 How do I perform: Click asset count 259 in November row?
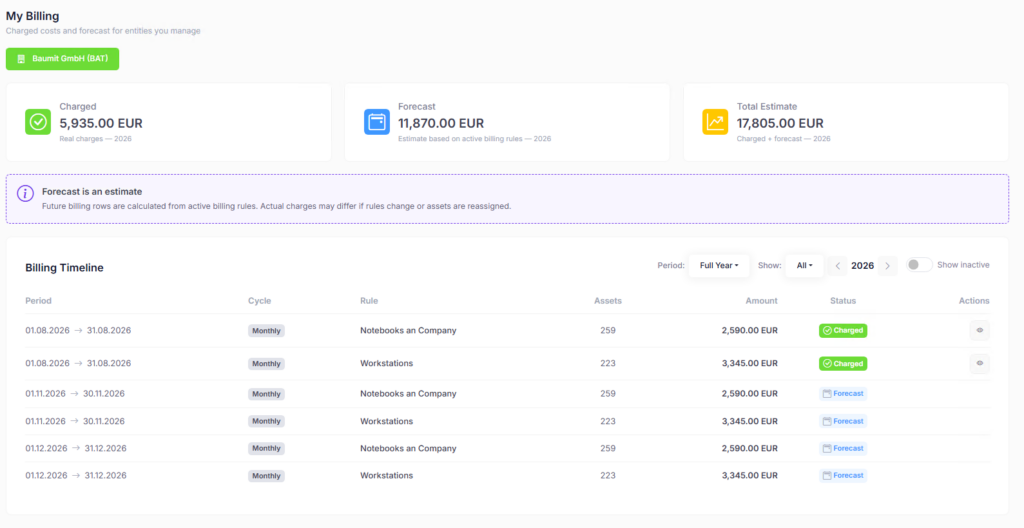point(608,393)
